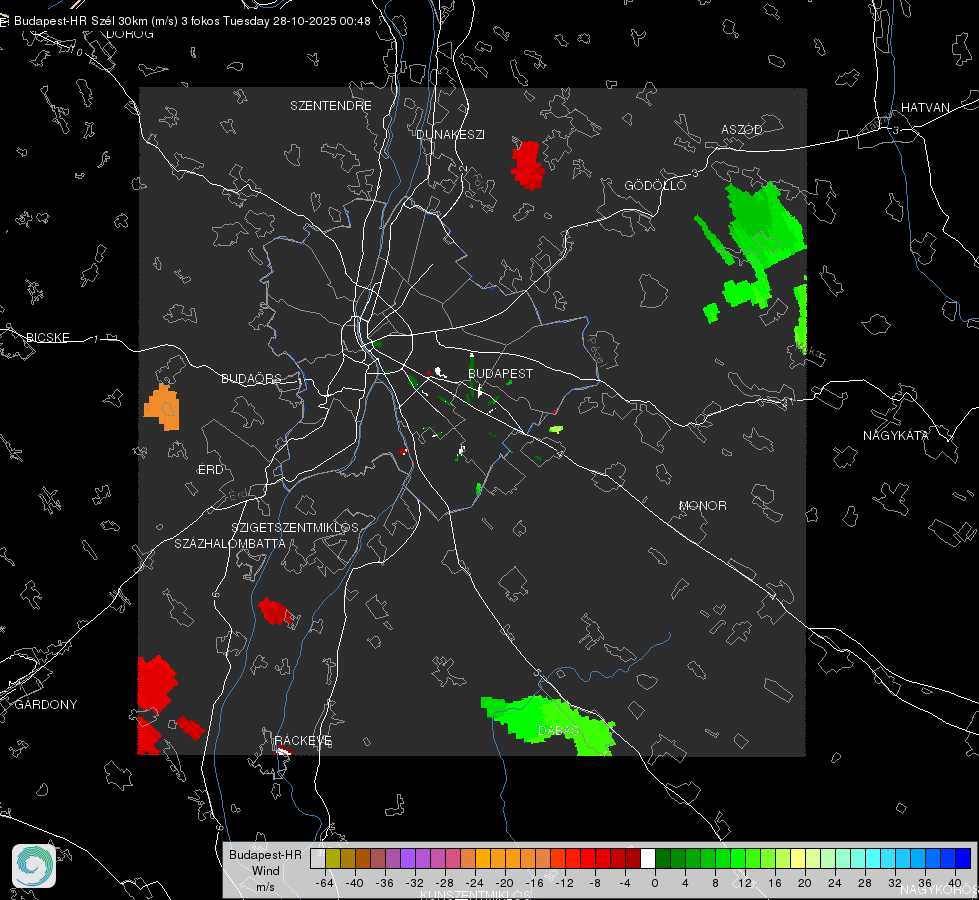
Task: Click the white zero swatch in wind legend
Action: [x=648, y=859]
